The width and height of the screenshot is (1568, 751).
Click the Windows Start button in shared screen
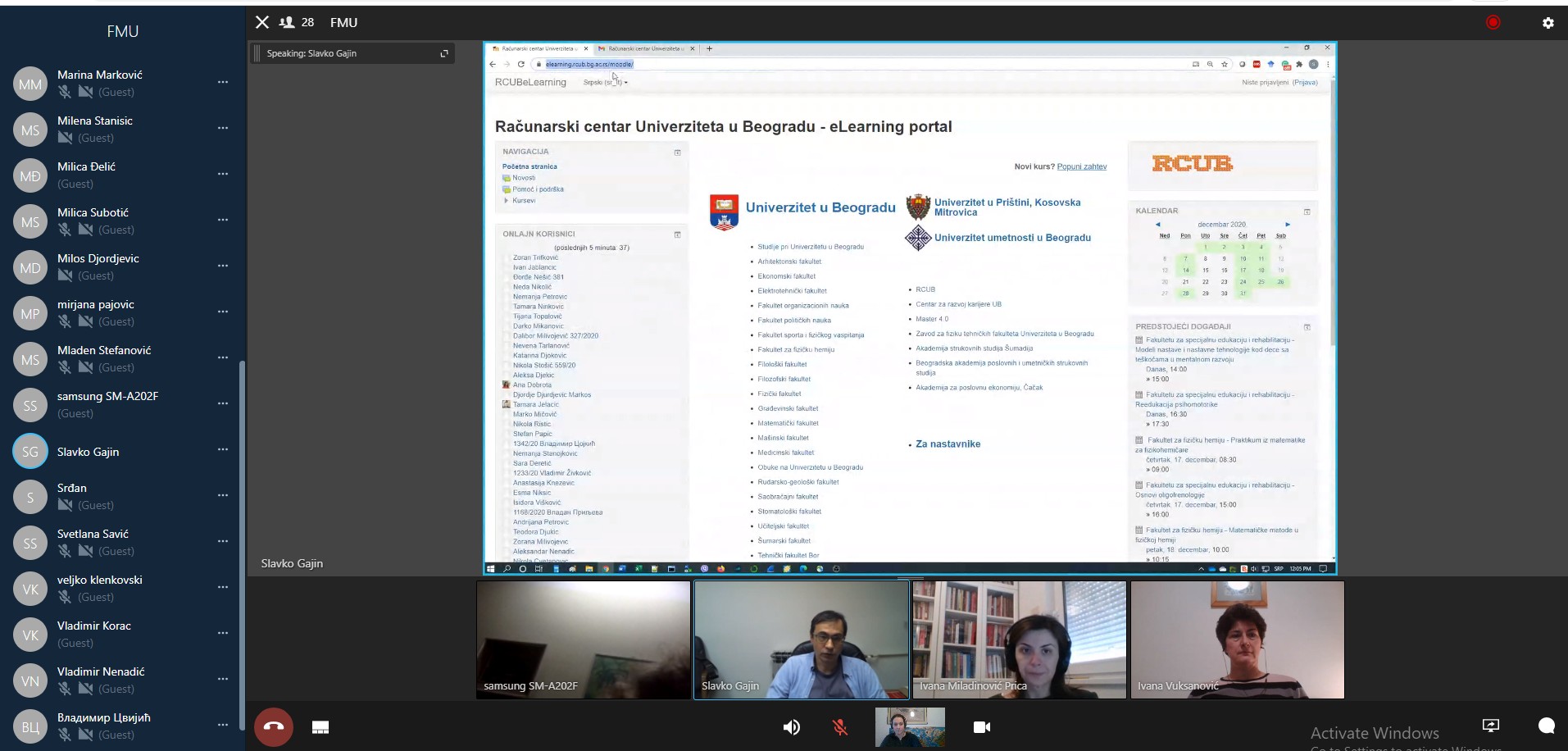[491, 568]
